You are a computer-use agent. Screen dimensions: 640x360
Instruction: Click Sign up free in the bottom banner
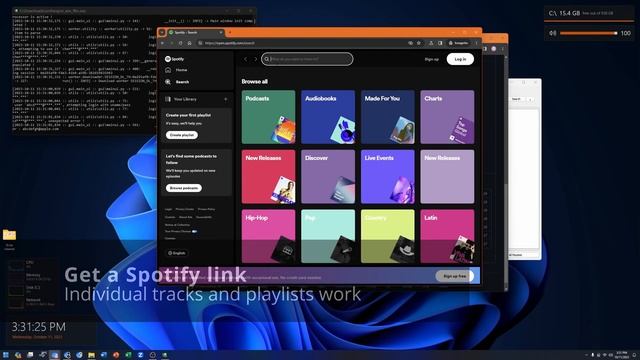click(x=454, y=276)
